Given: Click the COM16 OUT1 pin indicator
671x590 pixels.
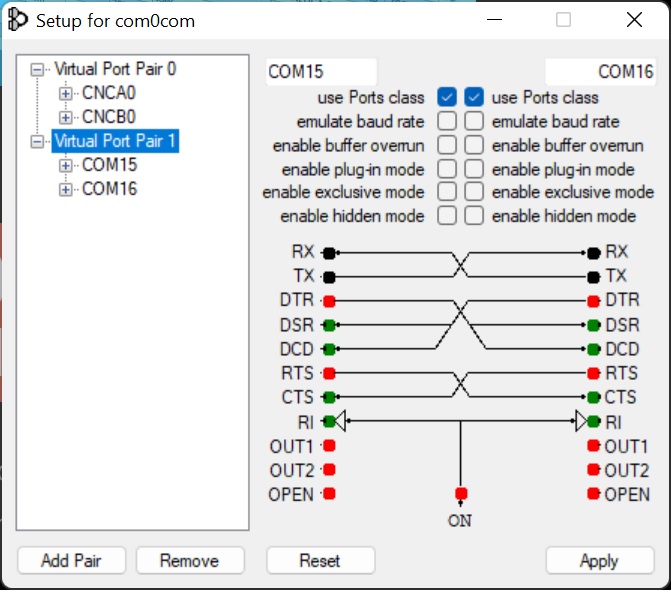Looking at the screenshot, I should pyautogui.click(x=594, y=445).
